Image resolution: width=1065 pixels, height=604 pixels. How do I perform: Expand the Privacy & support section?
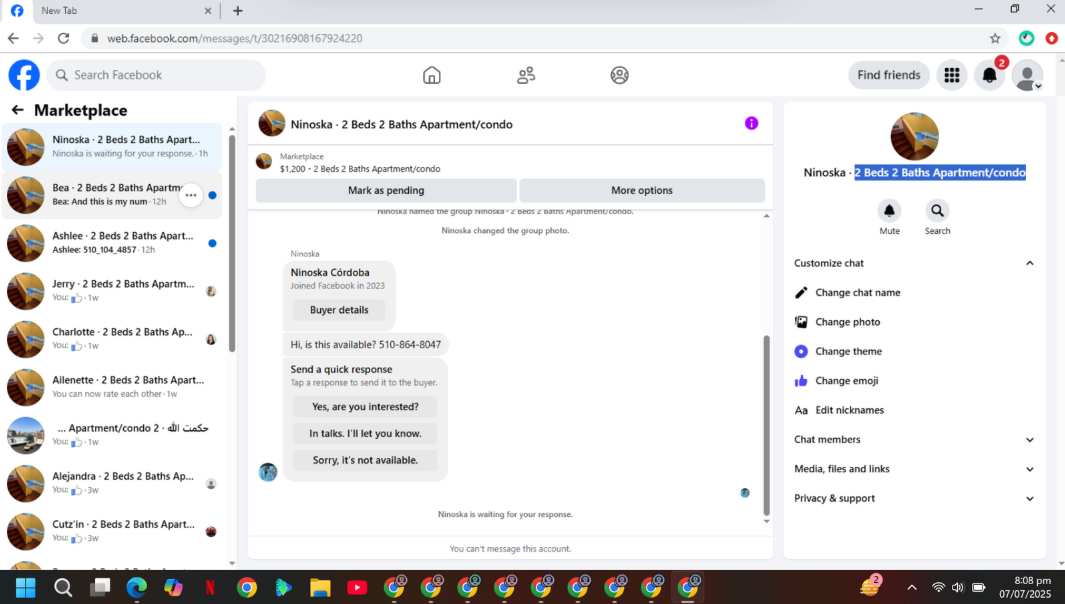point(914,498)
